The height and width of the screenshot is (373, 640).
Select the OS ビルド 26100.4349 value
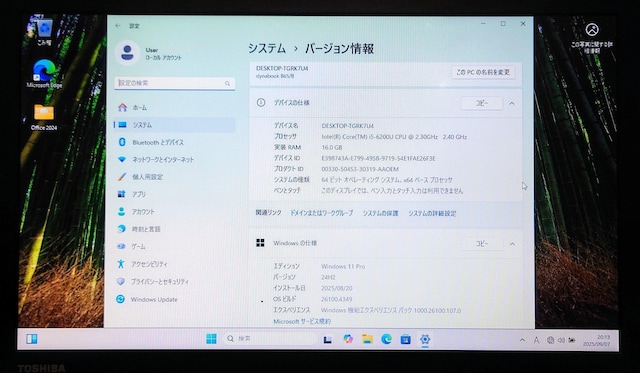(336, 299)
